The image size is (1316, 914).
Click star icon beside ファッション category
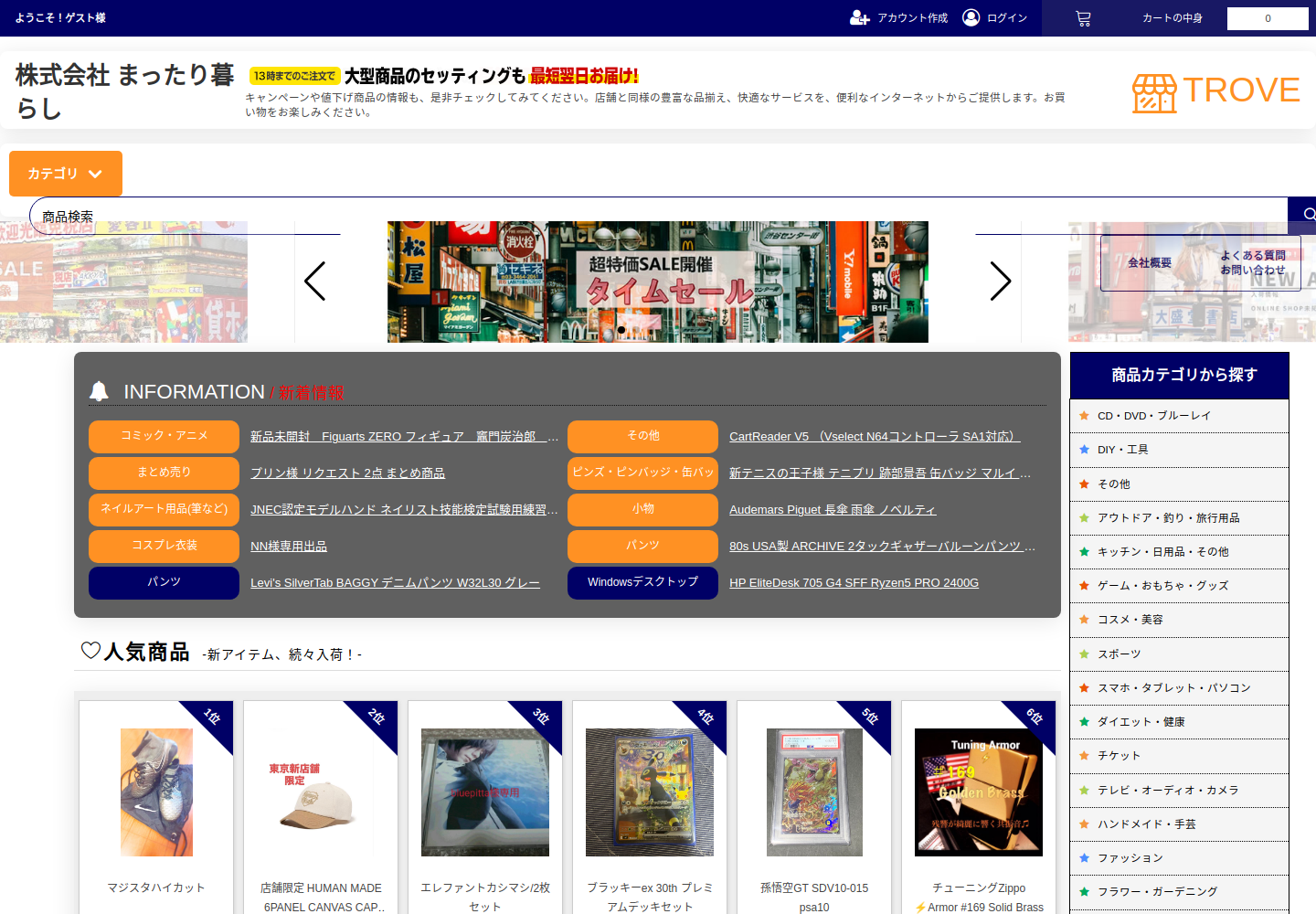[1084, 858]
